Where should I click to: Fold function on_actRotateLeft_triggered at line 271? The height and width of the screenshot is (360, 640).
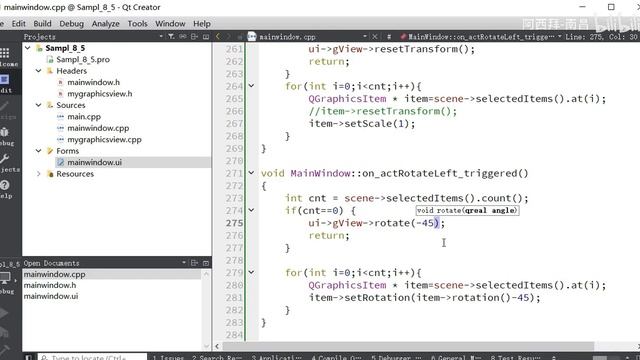coord(251,173)
